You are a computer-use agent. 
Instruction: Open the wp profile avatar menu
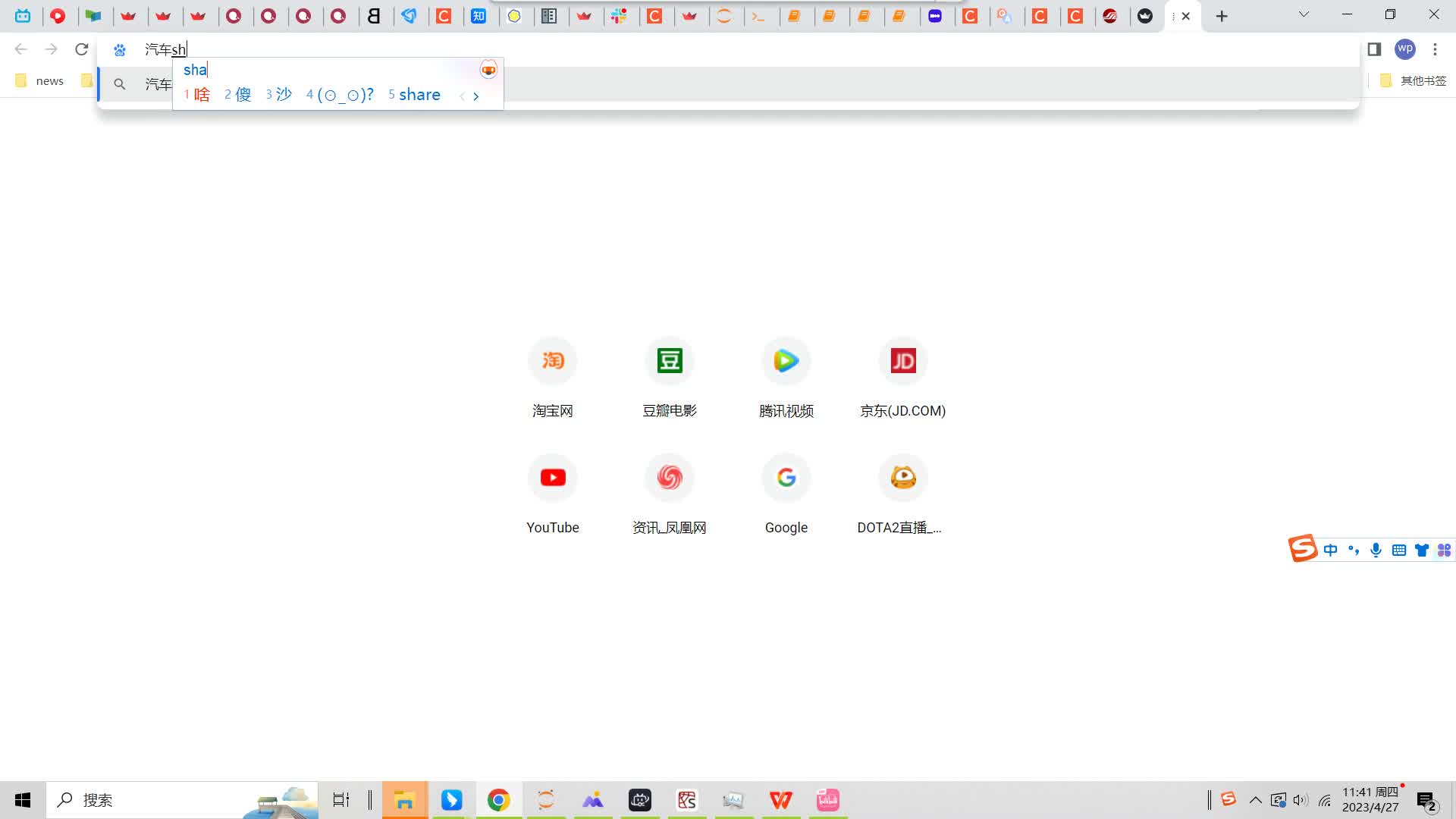[1405, 49]
